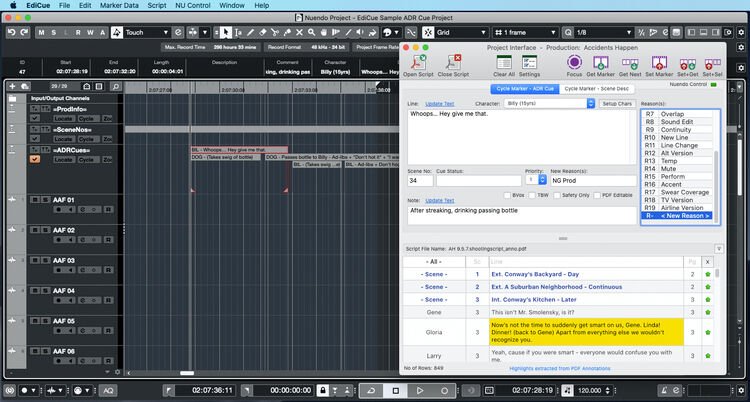Toggle the Snap button next to Grid
The image size is (750, 402).
click(x=429, y=33)
